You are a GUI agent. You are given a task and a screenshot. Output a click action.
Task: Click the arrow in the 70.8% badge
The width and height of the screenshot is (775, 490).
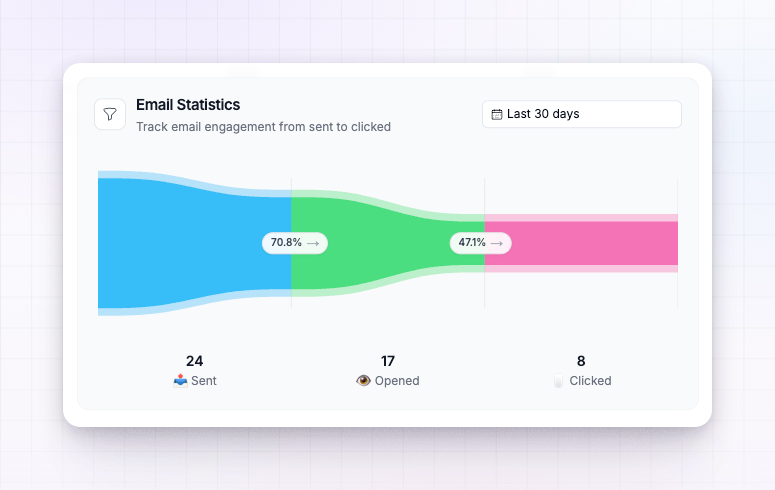(313, 243)
